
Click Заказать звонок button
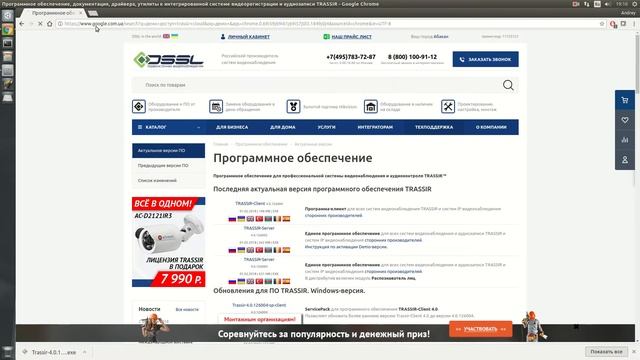486,59
